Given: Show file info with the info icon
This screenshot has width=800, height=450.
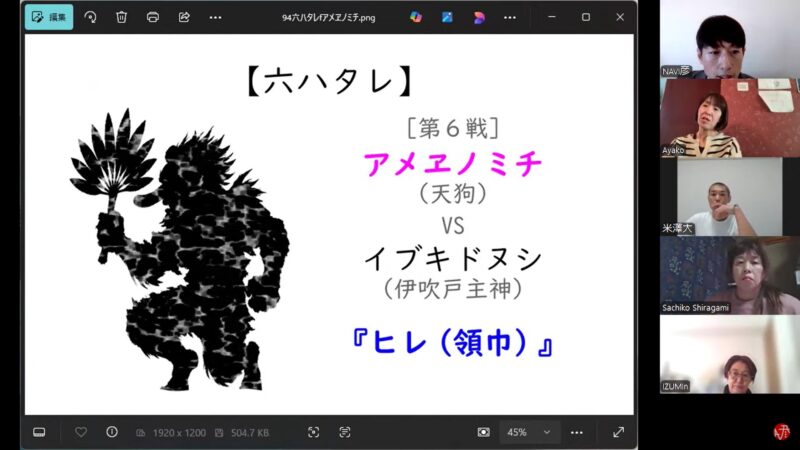Looking at the screenshot, I should pos(112,433).
